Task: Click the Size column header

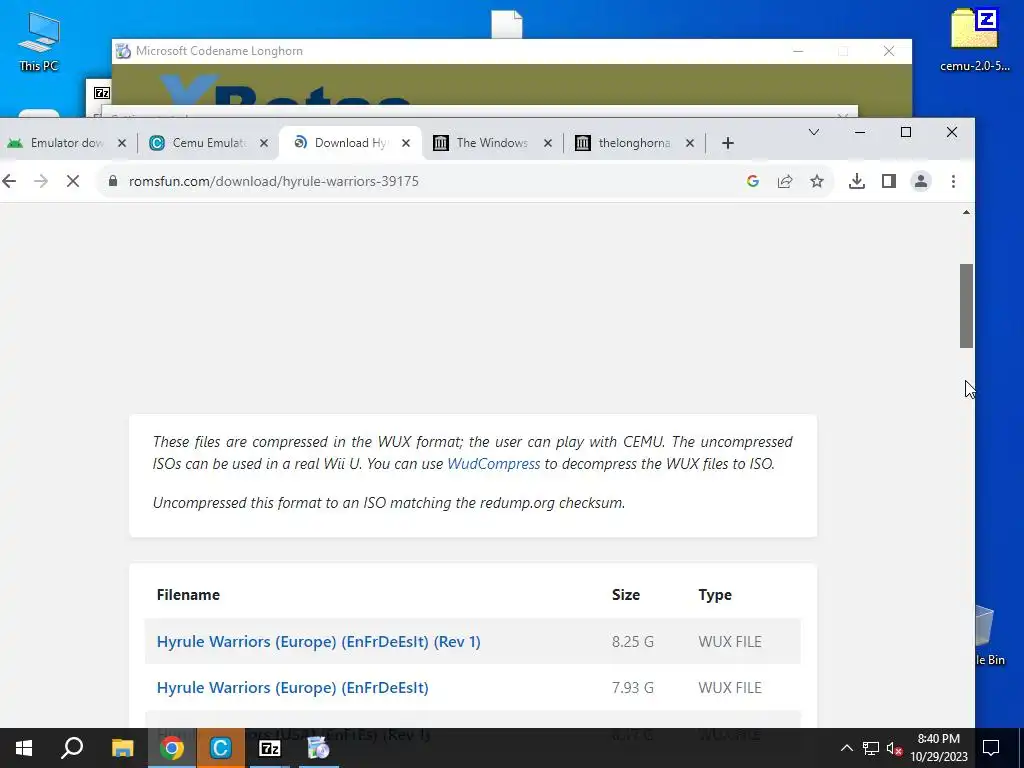Action: tap(626, 595)
